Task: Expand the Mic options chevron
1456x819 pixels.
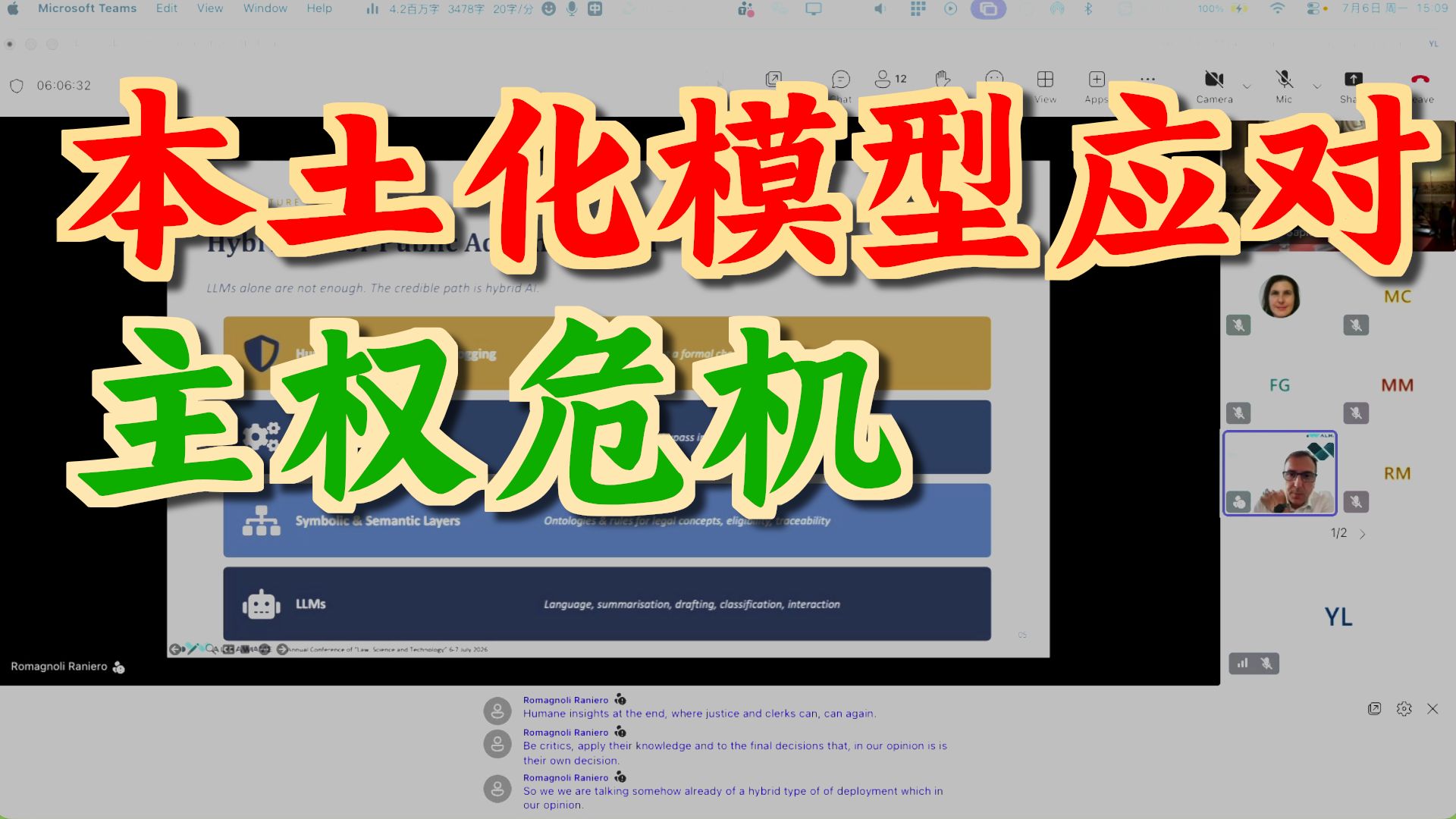Action: [x=1317, y=86]
